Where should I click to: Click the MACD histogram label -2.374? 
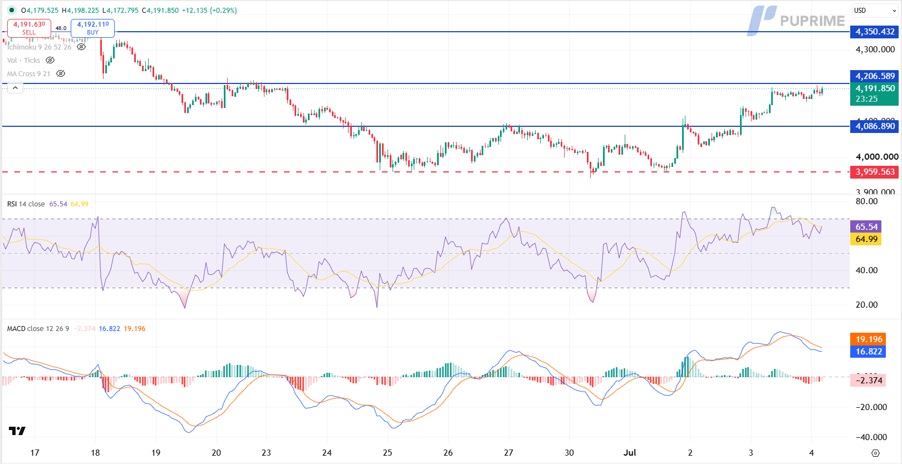pos(869,381)
